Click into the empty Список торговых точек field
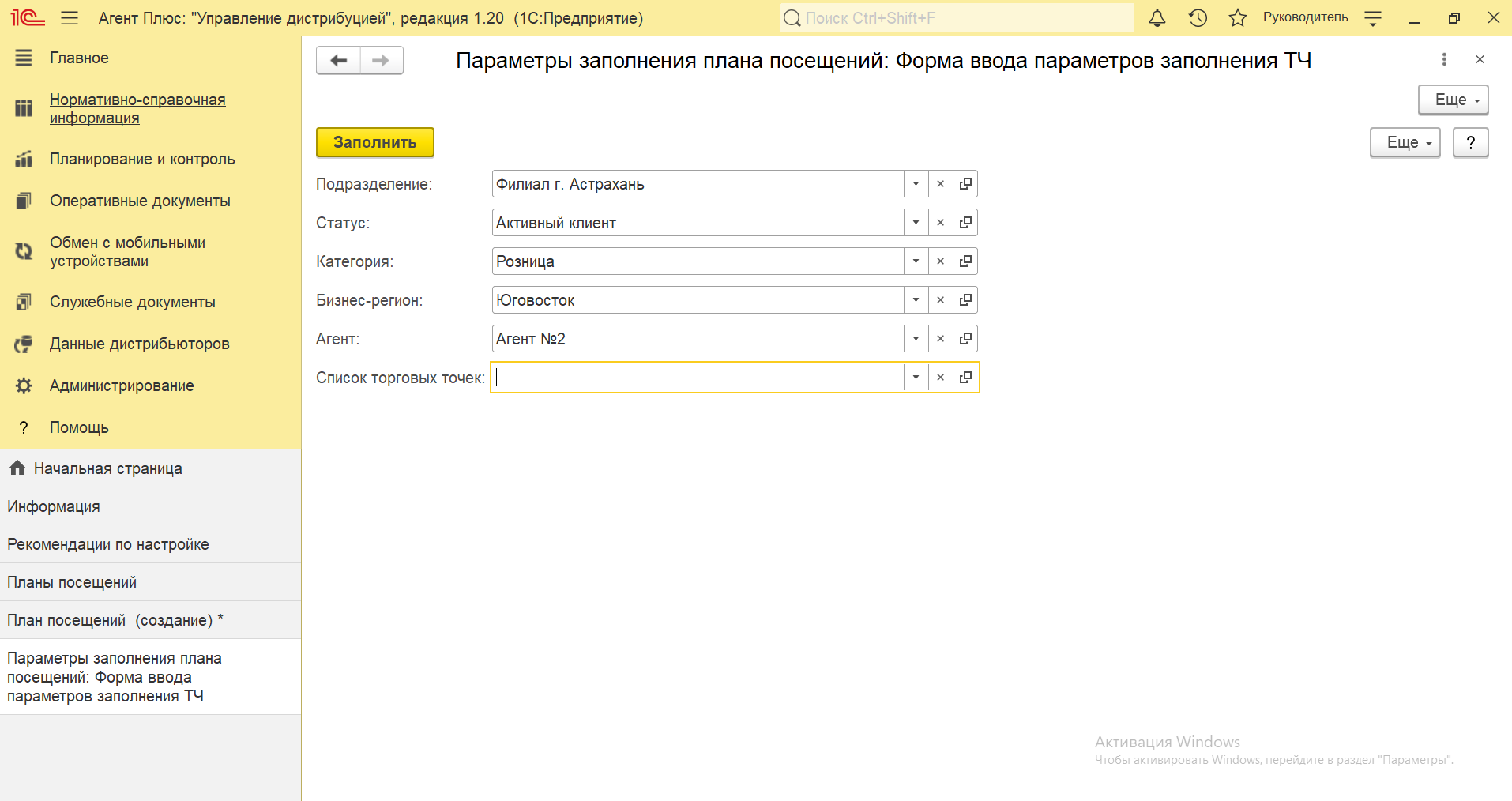 tap(698, 378)
